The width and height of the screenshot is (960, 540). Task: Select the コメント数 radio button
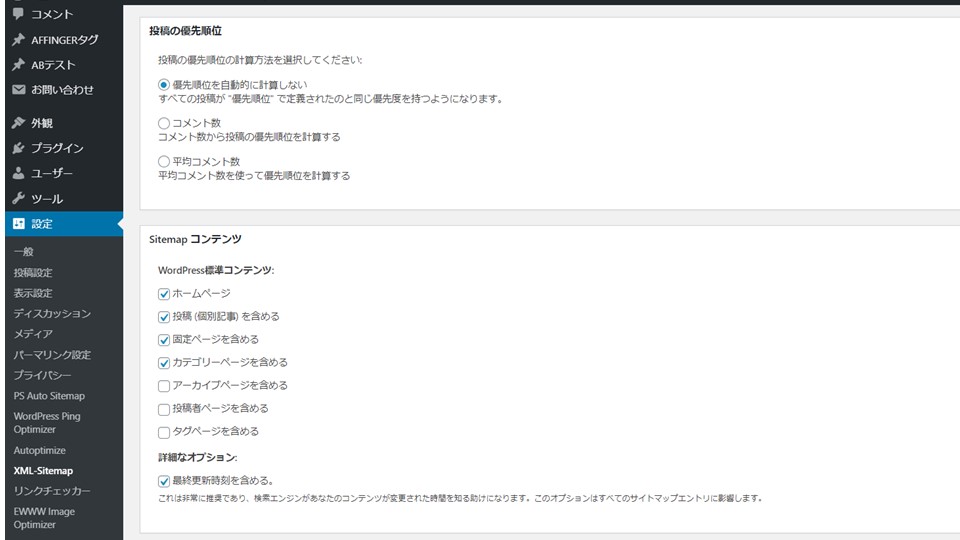point(163,123)
